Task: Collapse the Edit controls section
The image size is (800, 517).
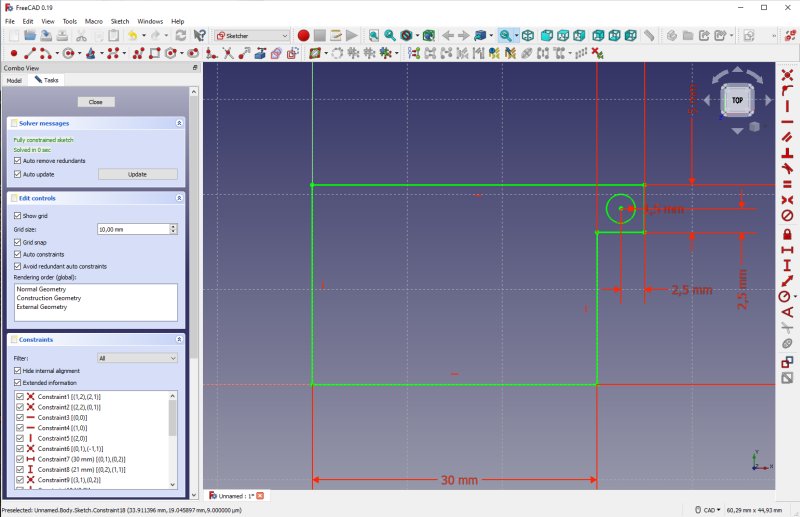Action: pyautogui.click(x=179, y=198)
